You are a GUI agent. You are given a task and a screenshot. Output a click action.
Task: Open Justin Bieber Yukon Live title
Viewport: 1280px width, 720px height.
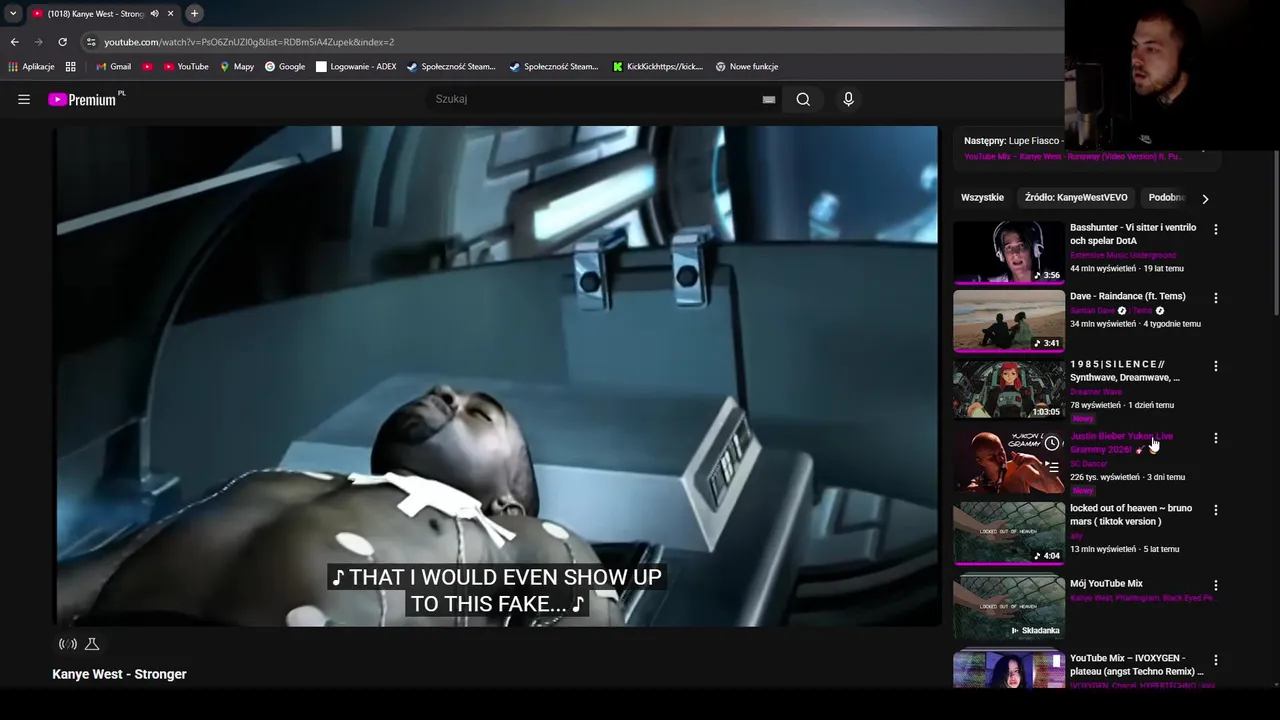click(x=1122, y=443)
